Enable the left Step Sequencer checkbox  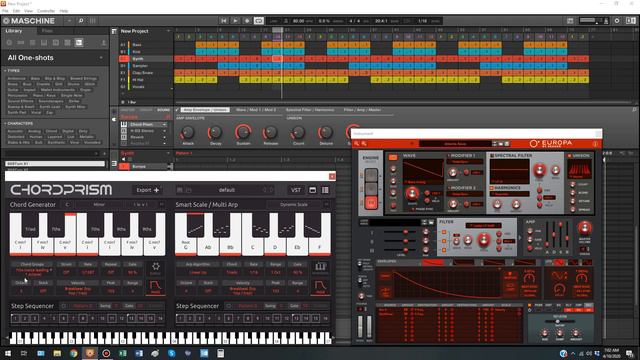click(64, 306)
